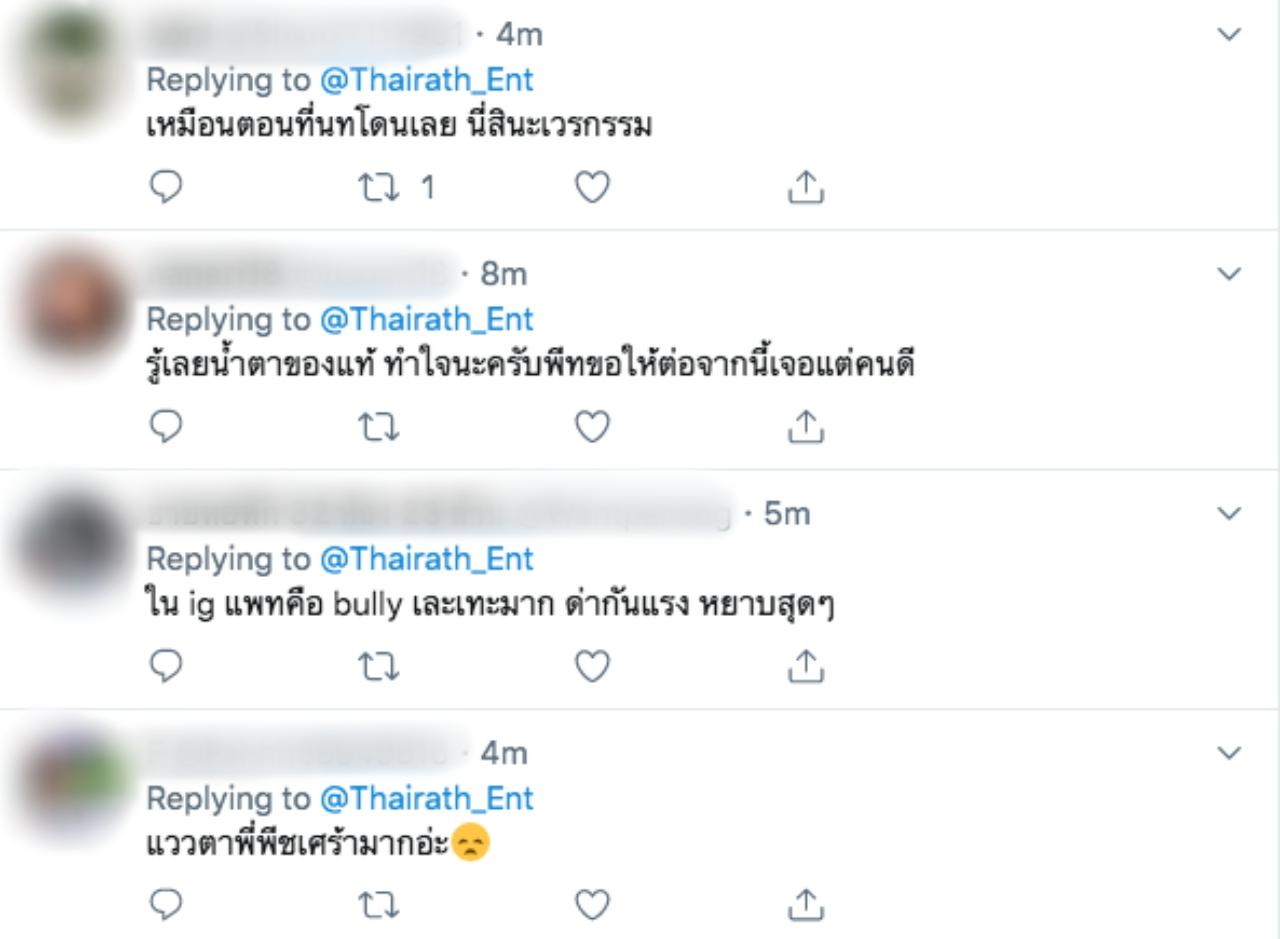
Task: Retweet the tweet posted 8m ago
Action: [x=380, y=427]
